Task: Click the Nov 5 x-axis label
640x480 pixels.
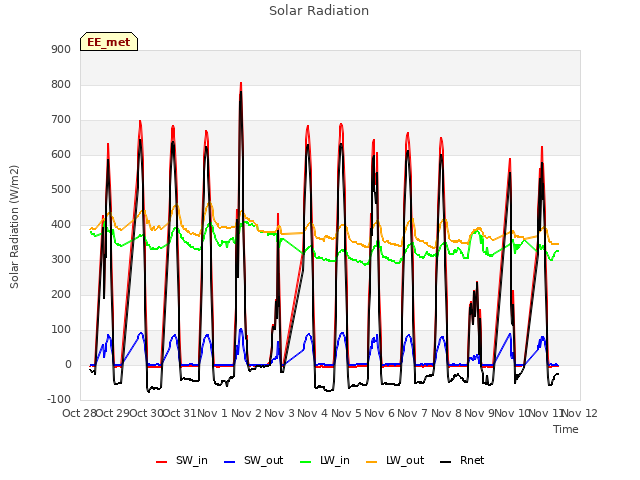Action: (x=346, y=413)
